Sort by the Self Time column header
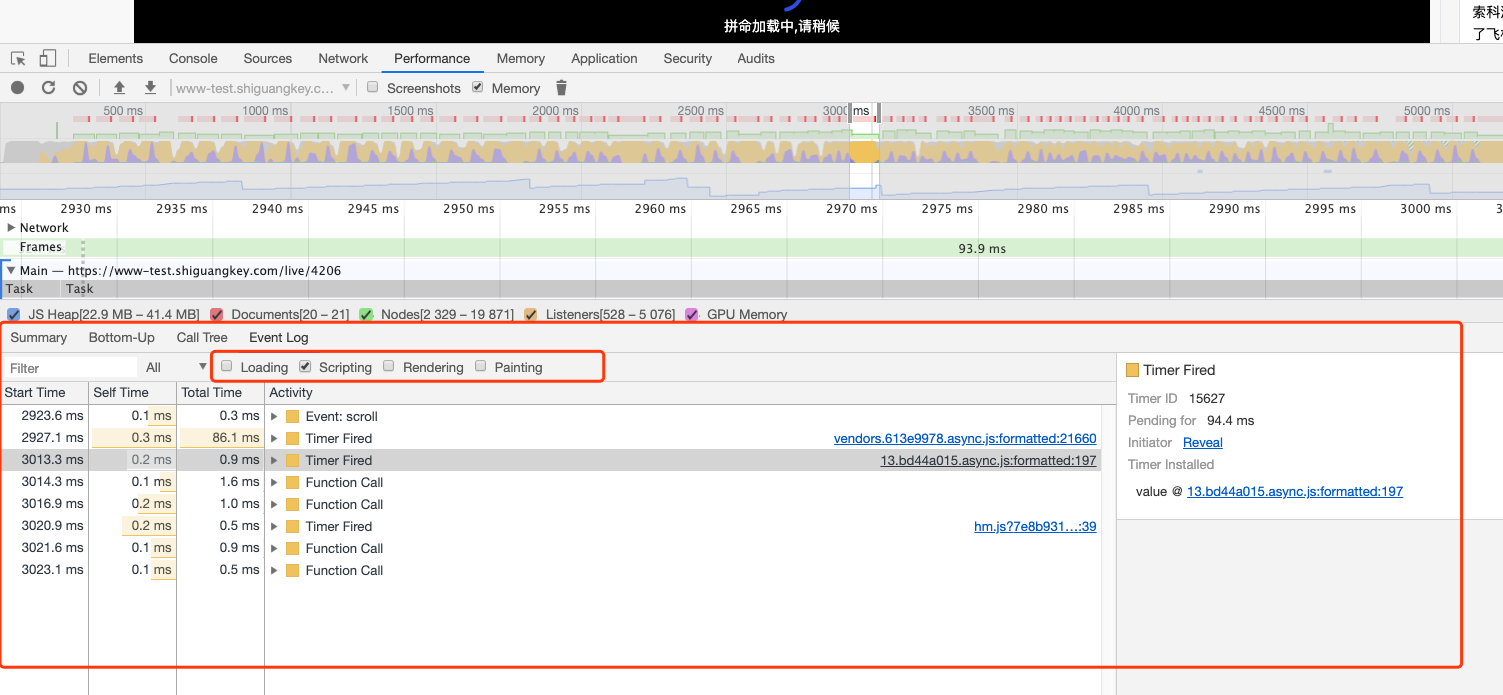The width and height of the screenshot is (1503, 695). click(132, 392)
